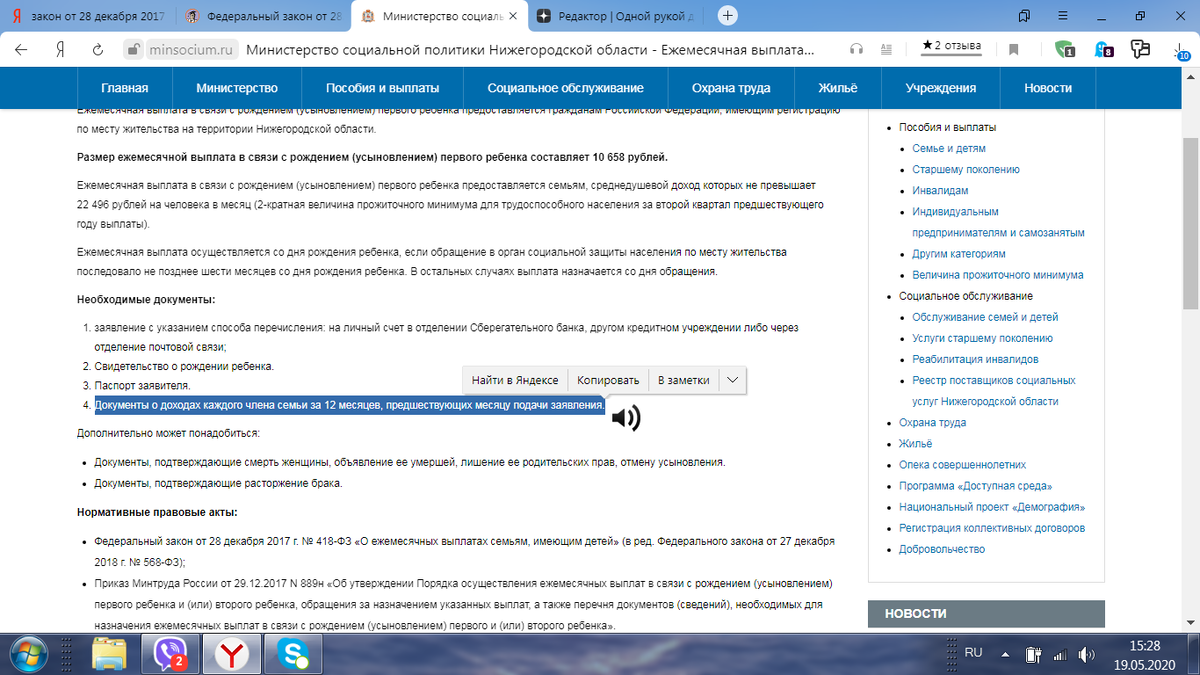Screen dimensions: 1200x675
Task: Open the Жильё navigation item
Action: (837, 88)
